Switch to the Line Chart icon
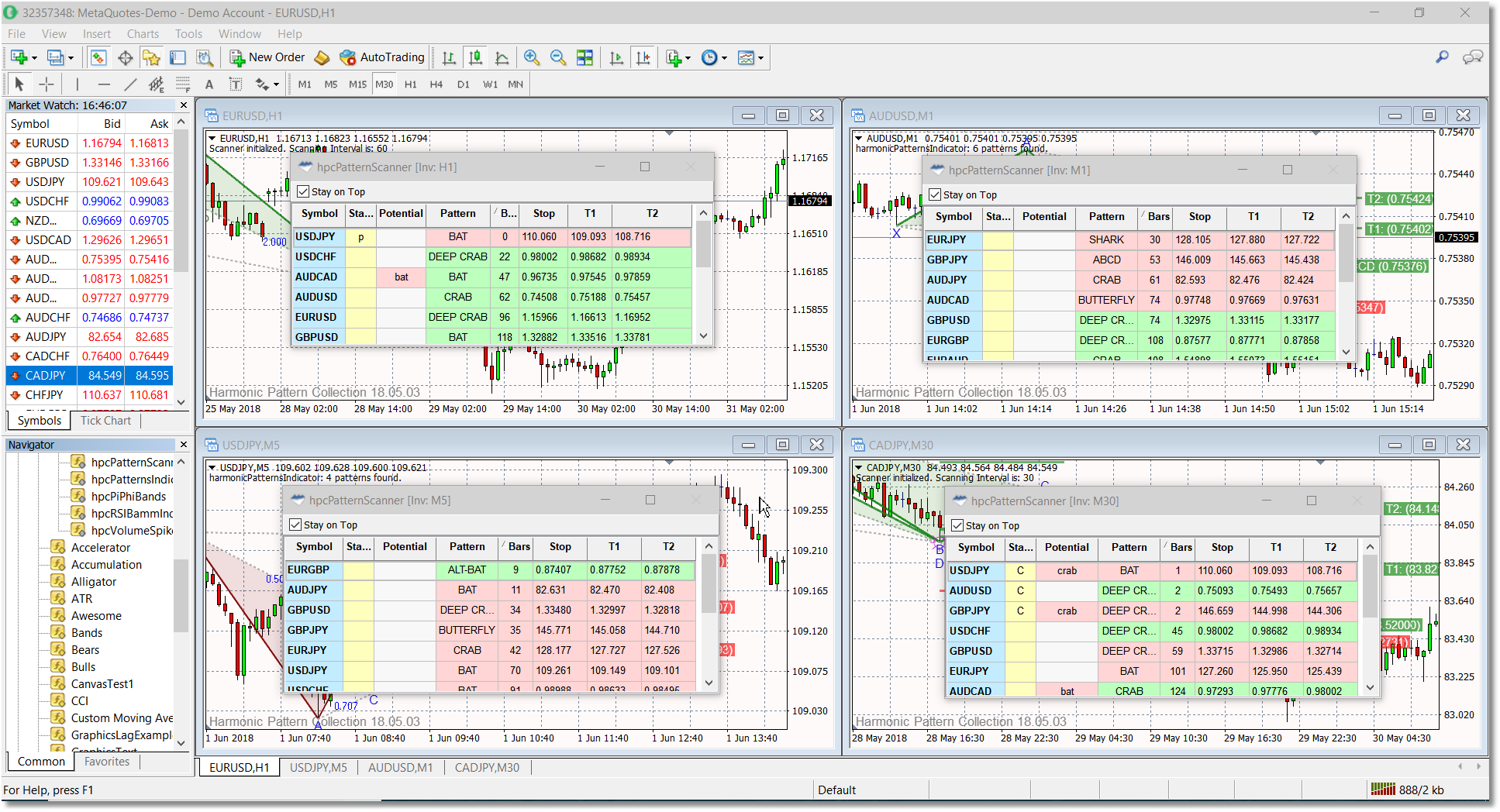The width and height of the screenshot is (1500, 812). point(502,57)
